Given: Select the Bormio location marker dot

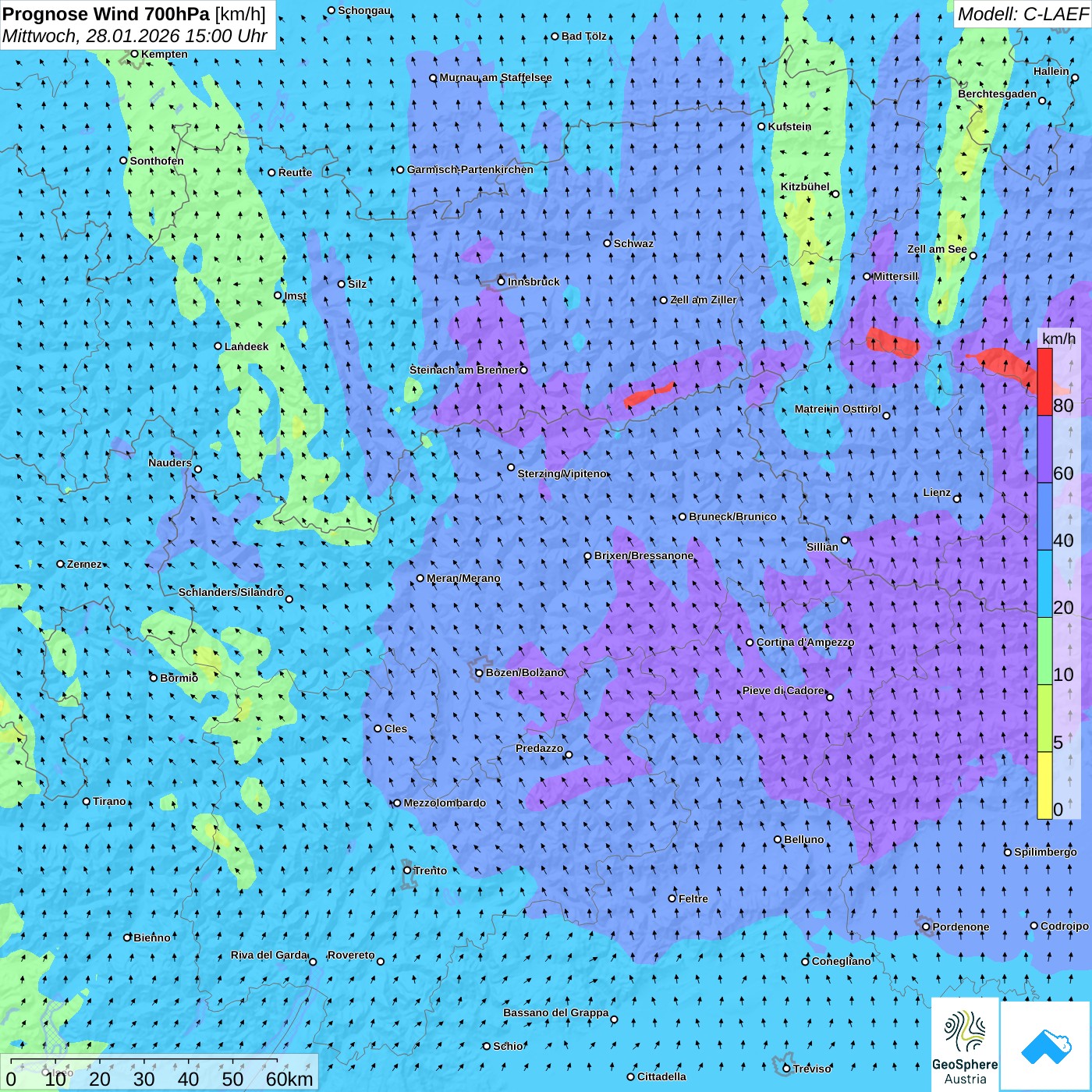Looking at the screenshot, I should click(154, 678).
